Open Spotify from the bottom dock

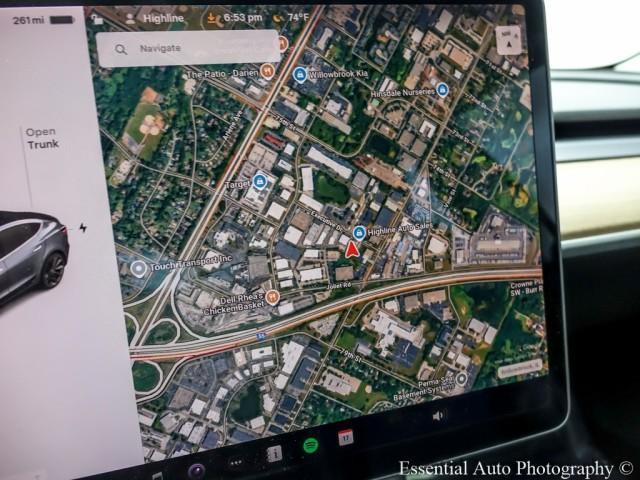click(x=310, y=443)
